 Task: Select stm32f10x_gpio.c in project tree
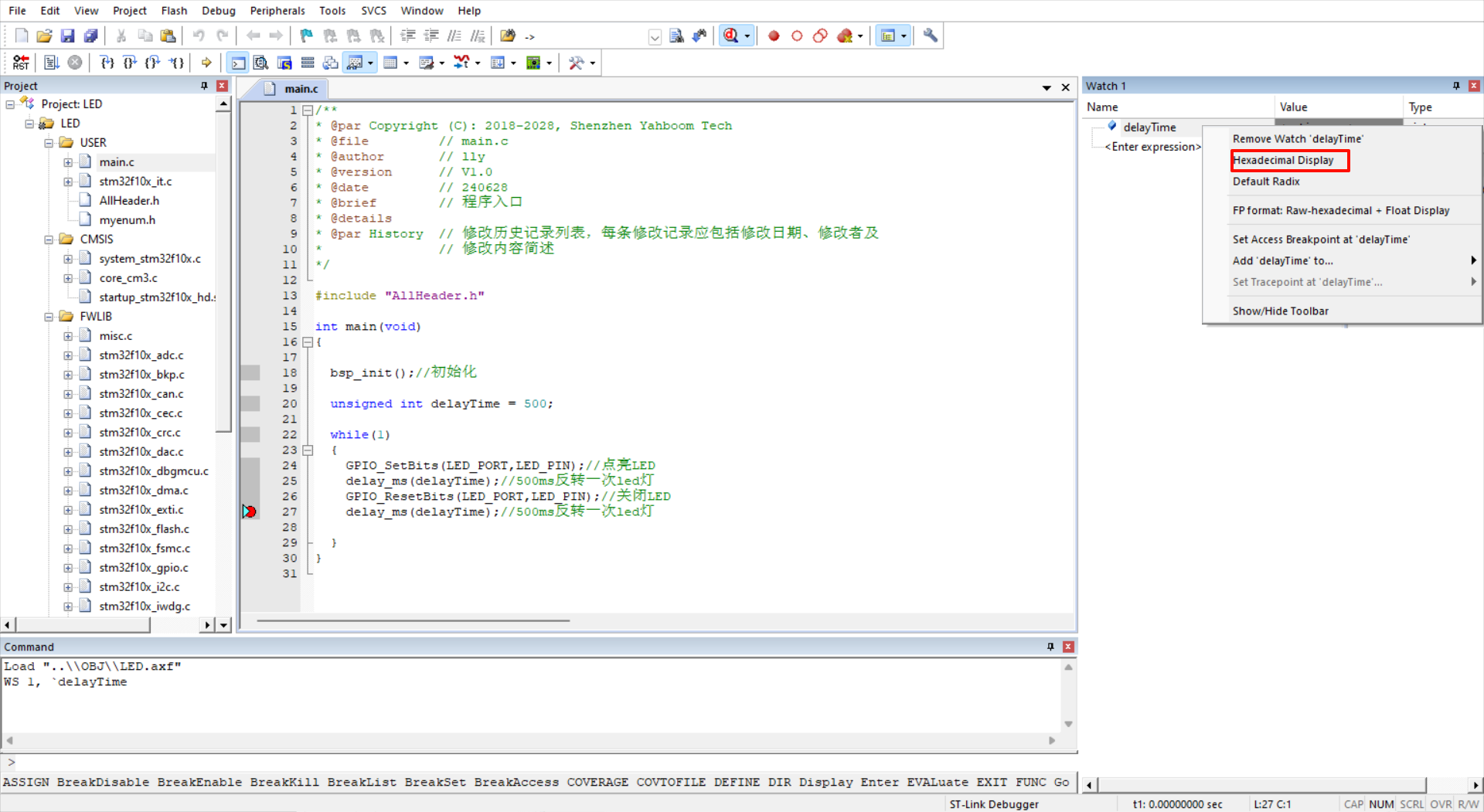[144, 568]
